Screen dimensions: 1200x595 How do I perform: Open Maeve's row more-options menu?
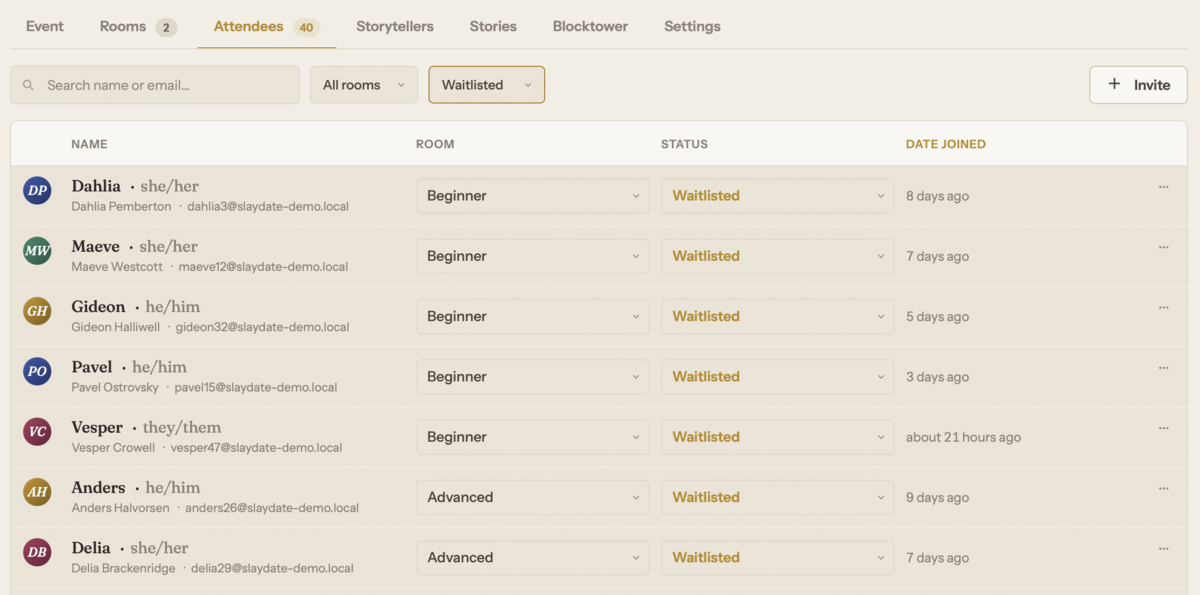click(1163, 247)
